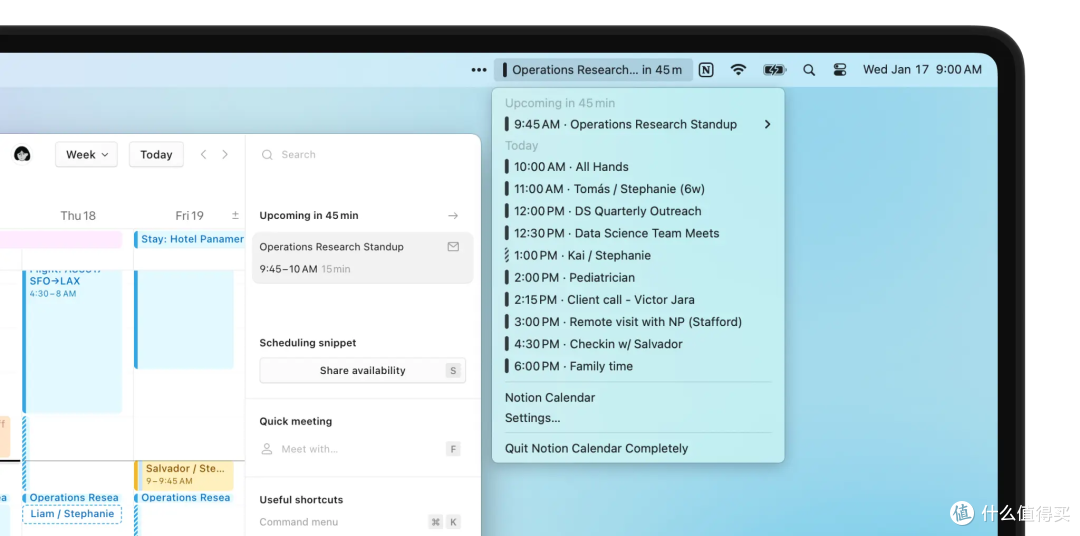Viewport: 1080px width, 536px height.
Task: Click the Scheduling snippet heading
Action: [x=308, y=342]
